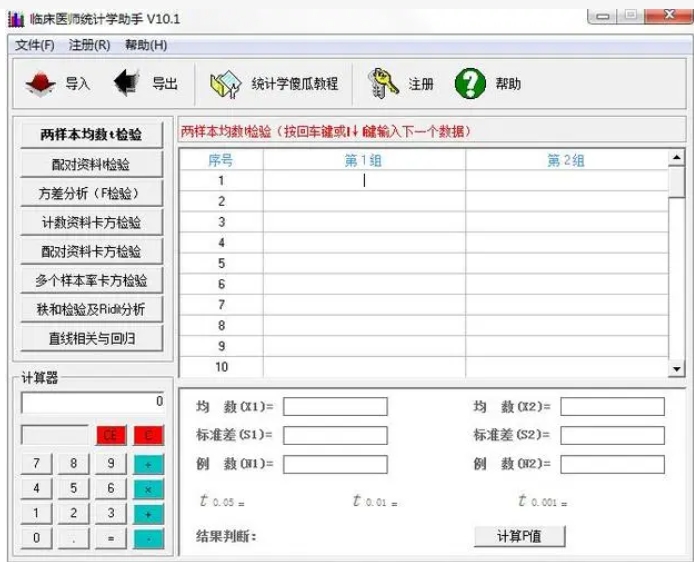
Task: Click the calculator decimal point key
Action: (73, 538)
